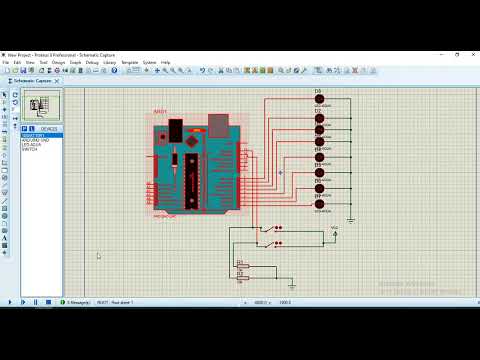Click the Open Project folder icon
This screenshot has height=360, width=480.
(x=15, y=70)
